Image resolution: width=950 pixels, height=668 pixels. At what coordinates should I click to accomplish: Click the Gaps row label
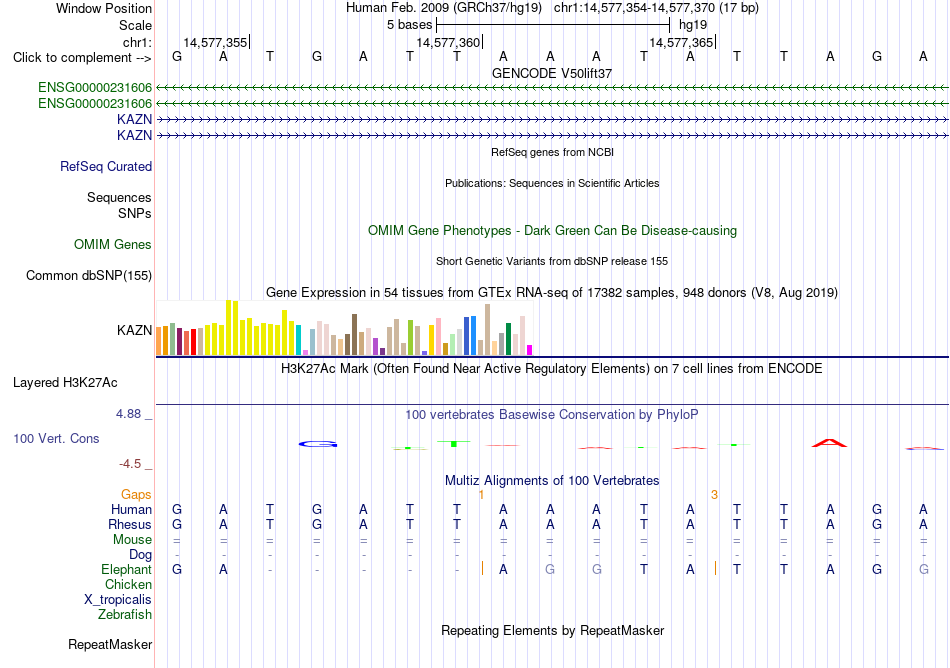pos(136,495)
